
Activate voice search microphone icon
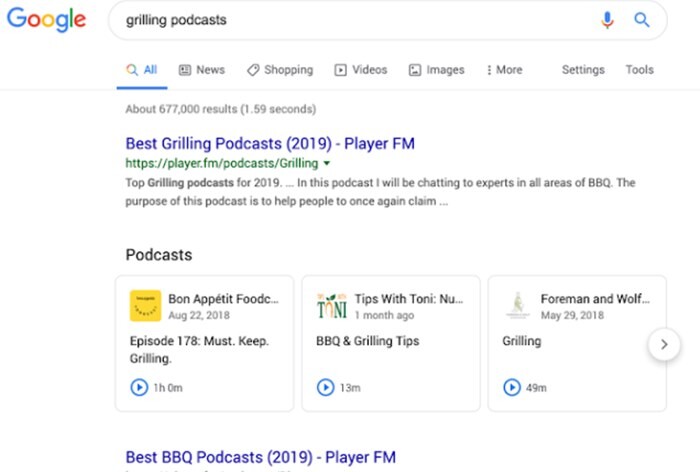click(x=607, y=20)
